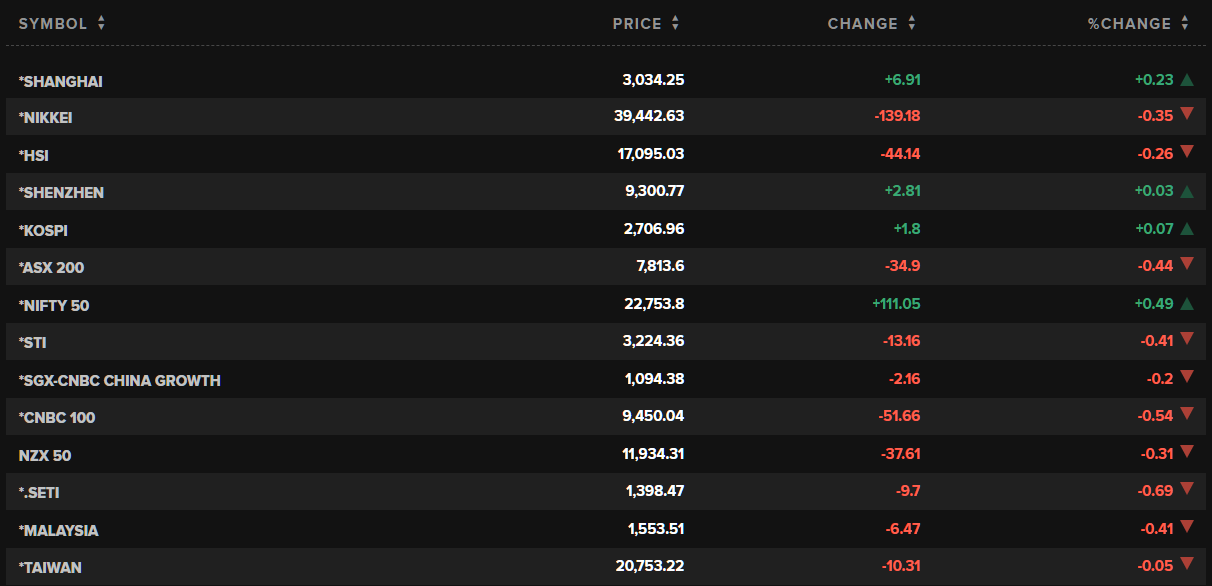Open the *CNBC 100 index link

point(57,418)
